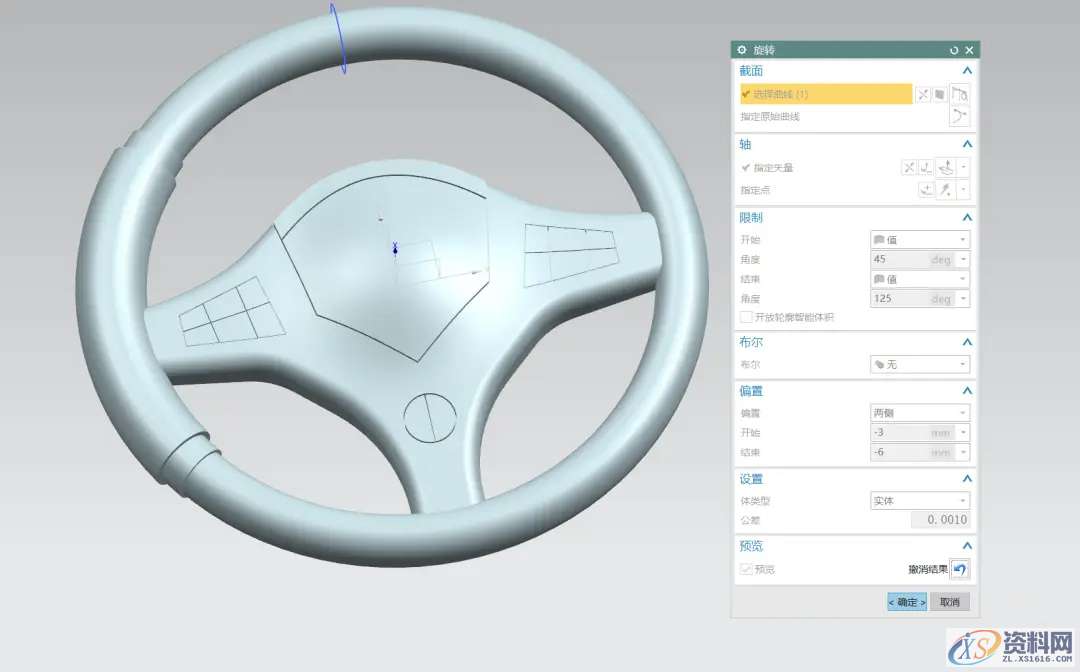Open the 布尔 dropdown showing 无
The width and height of the screenshot is (1080, 672).
(919, 365)
